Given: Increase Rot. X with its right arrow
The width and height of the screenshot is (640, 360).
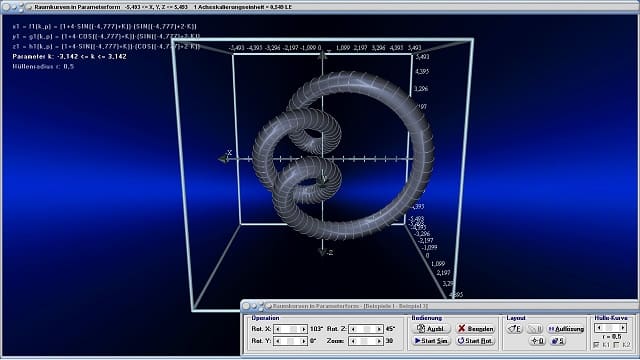Looking at the screenshot, I should pyautogui.click(x=303, y=329).
